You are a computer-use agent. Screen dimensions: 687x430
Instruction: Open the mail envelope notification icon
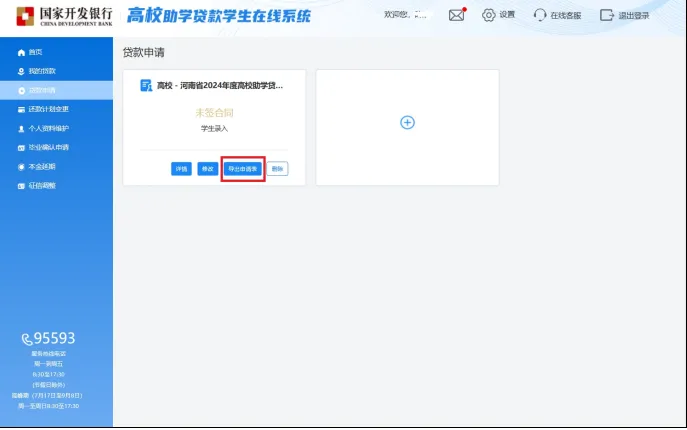pos(456,15)
